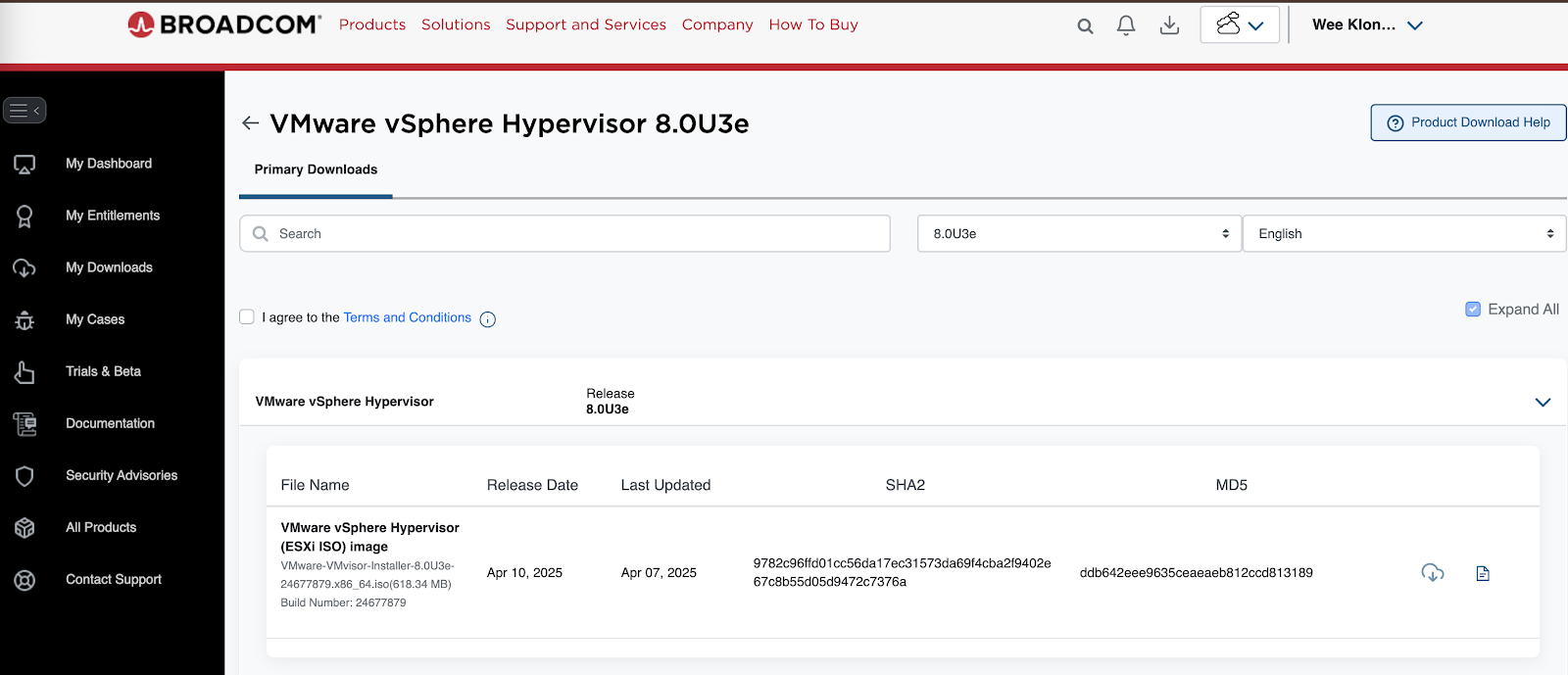Open Documentation in sidebar

[110, 423]
